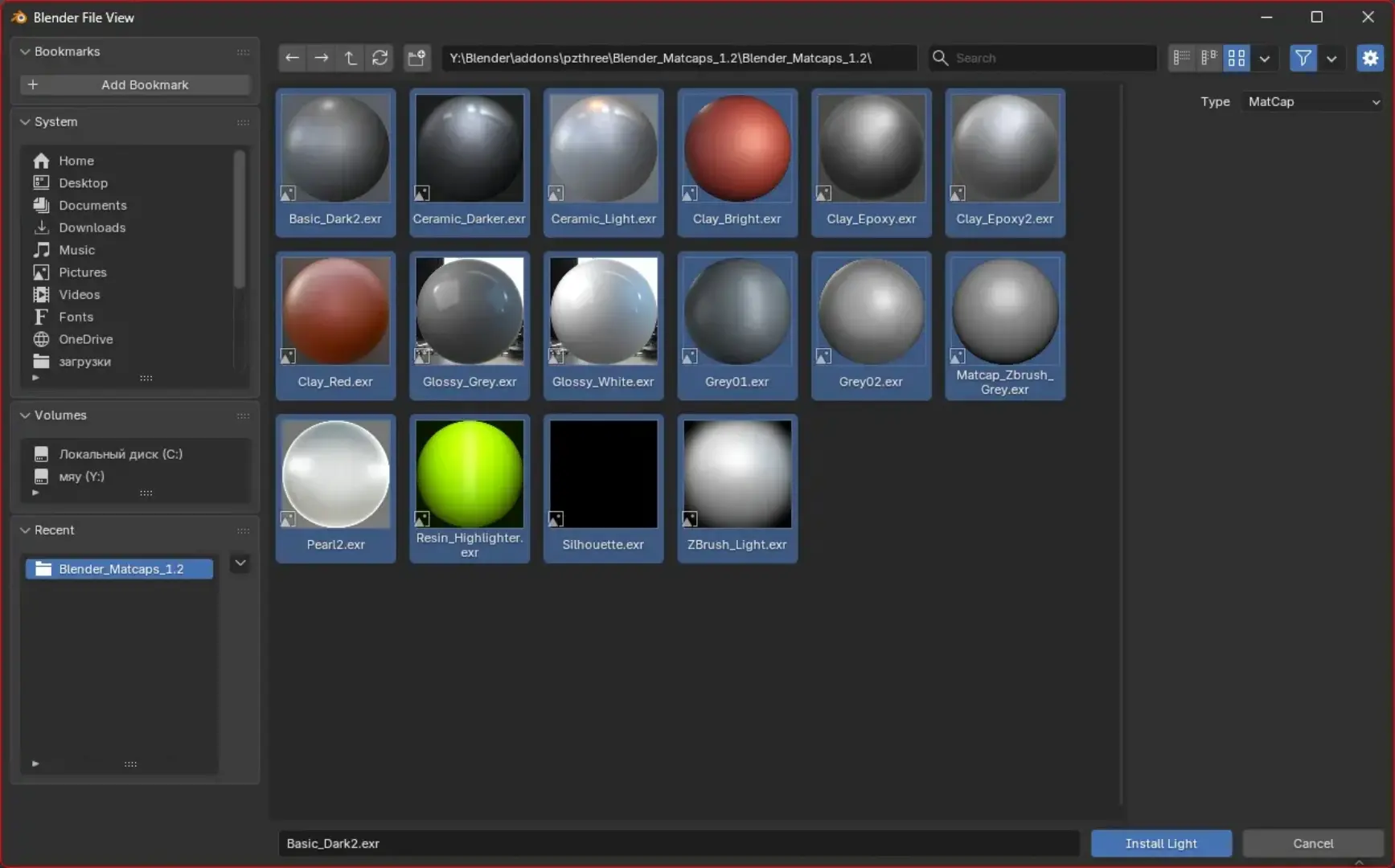Collapse the Bookmarks panel
This screenshot has width=1395, height=868.
26,51
